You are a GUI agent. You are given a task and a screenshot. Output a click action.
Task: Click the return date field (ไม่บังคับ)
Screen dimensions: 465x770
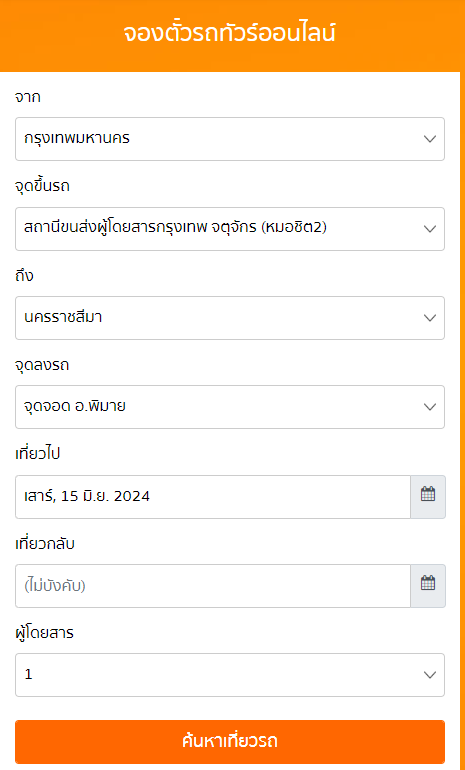coord(213,585)
